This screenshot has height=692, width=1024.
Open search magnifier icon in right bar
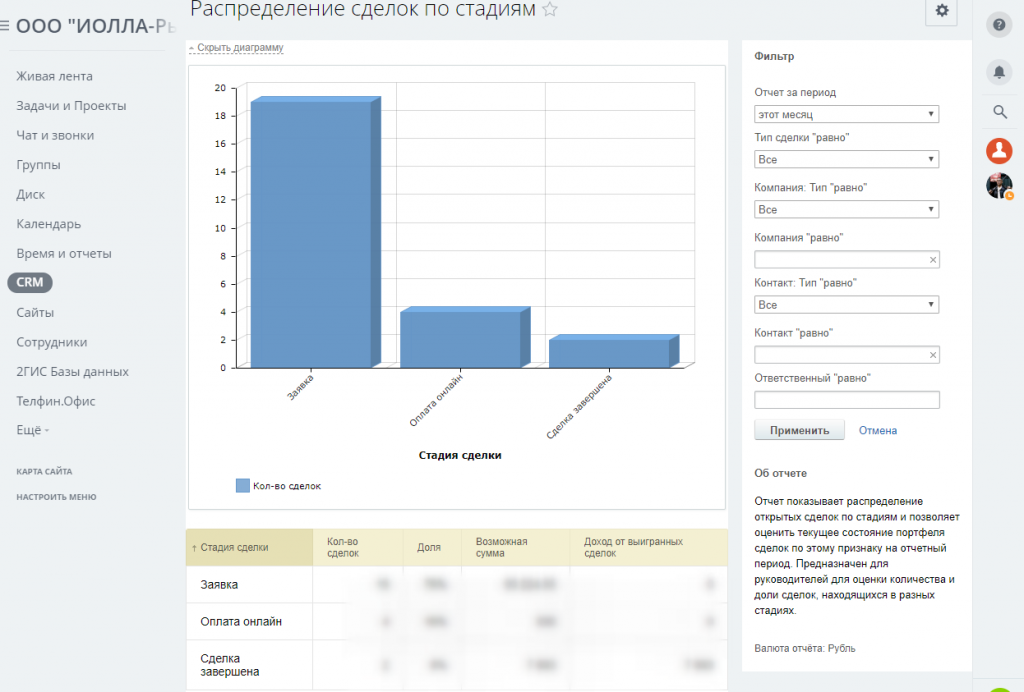point(999,112)
